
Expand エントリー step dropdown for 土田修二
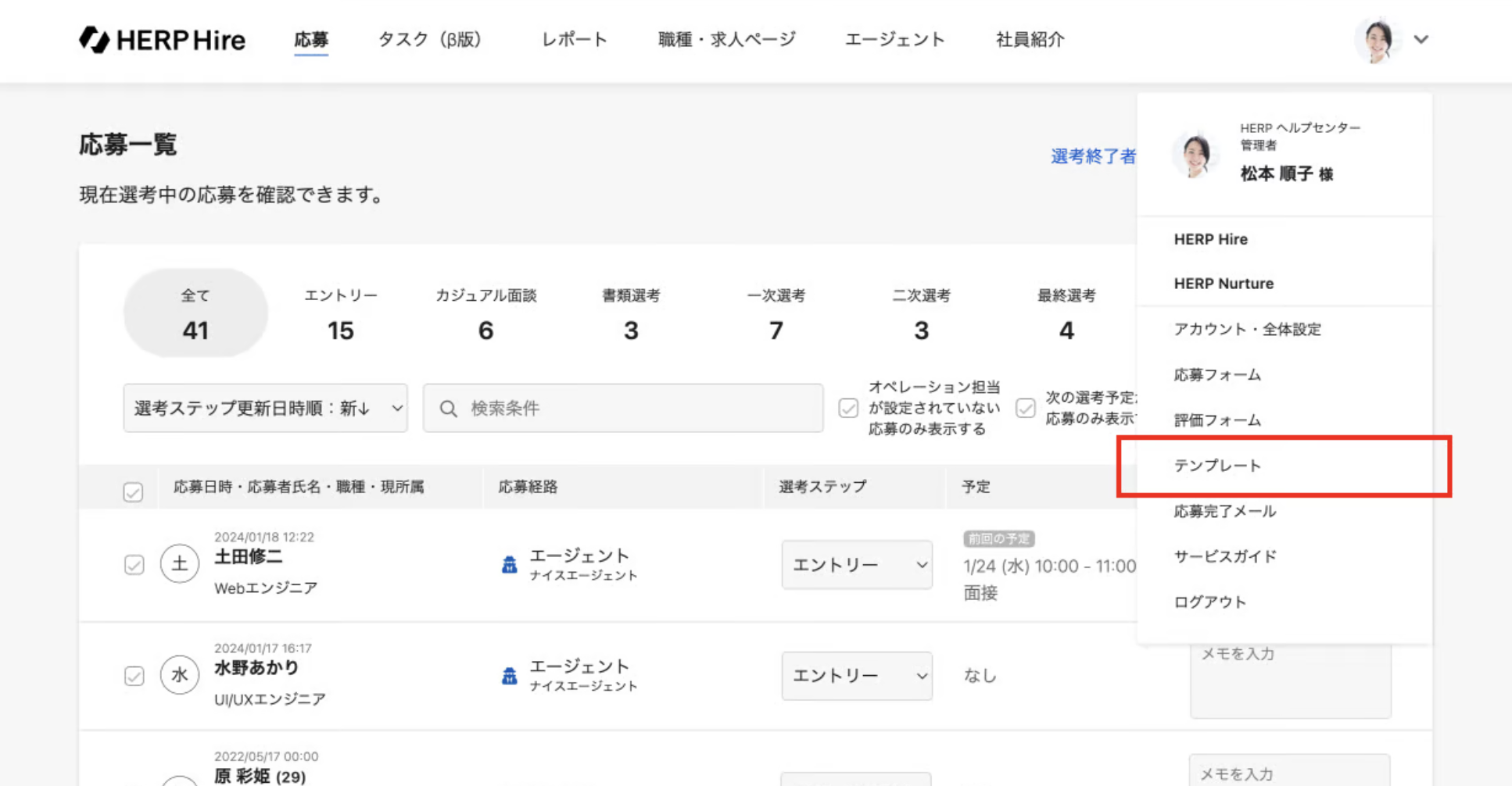(857, 565)
